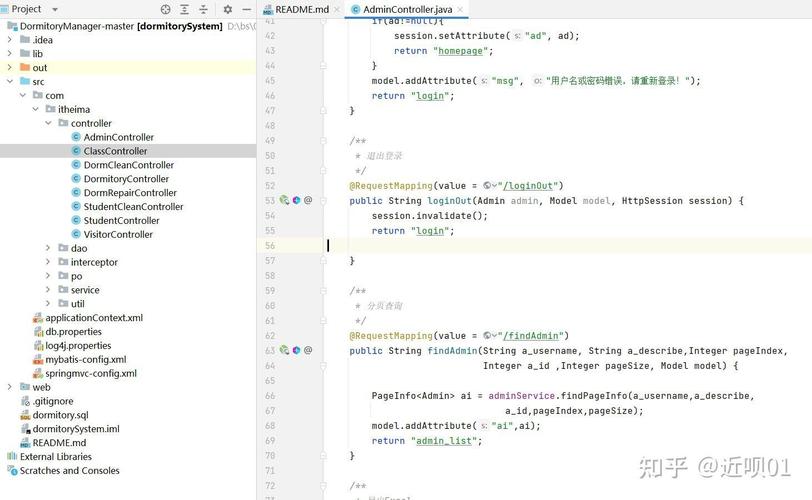Viewport: 812px width, 500px height.
Task: Click the Spring bean gutter icon on line 53
Action: click(x=285, y=200)
